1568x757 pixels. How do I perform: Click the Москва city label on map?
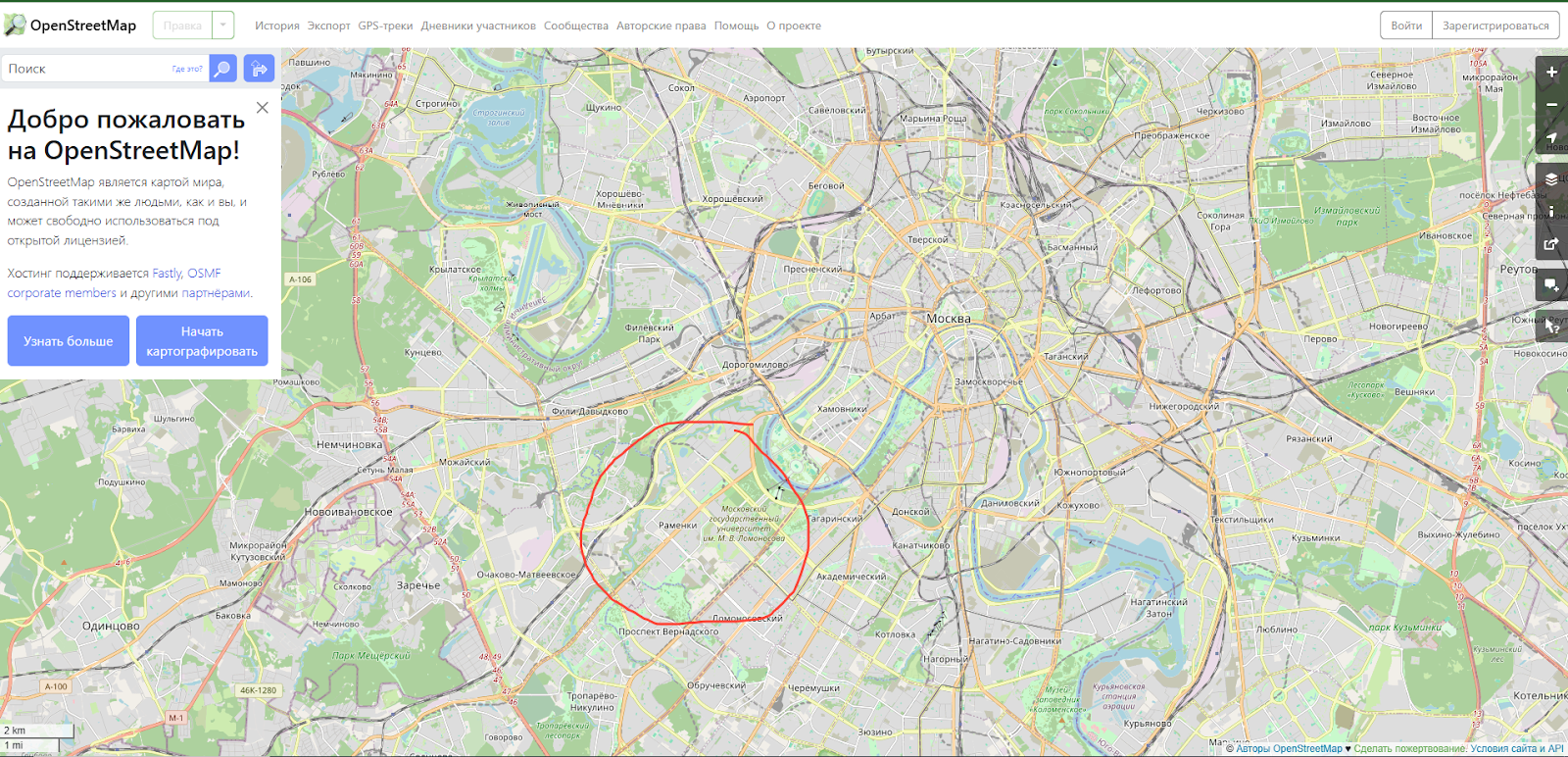pos(949,319)
